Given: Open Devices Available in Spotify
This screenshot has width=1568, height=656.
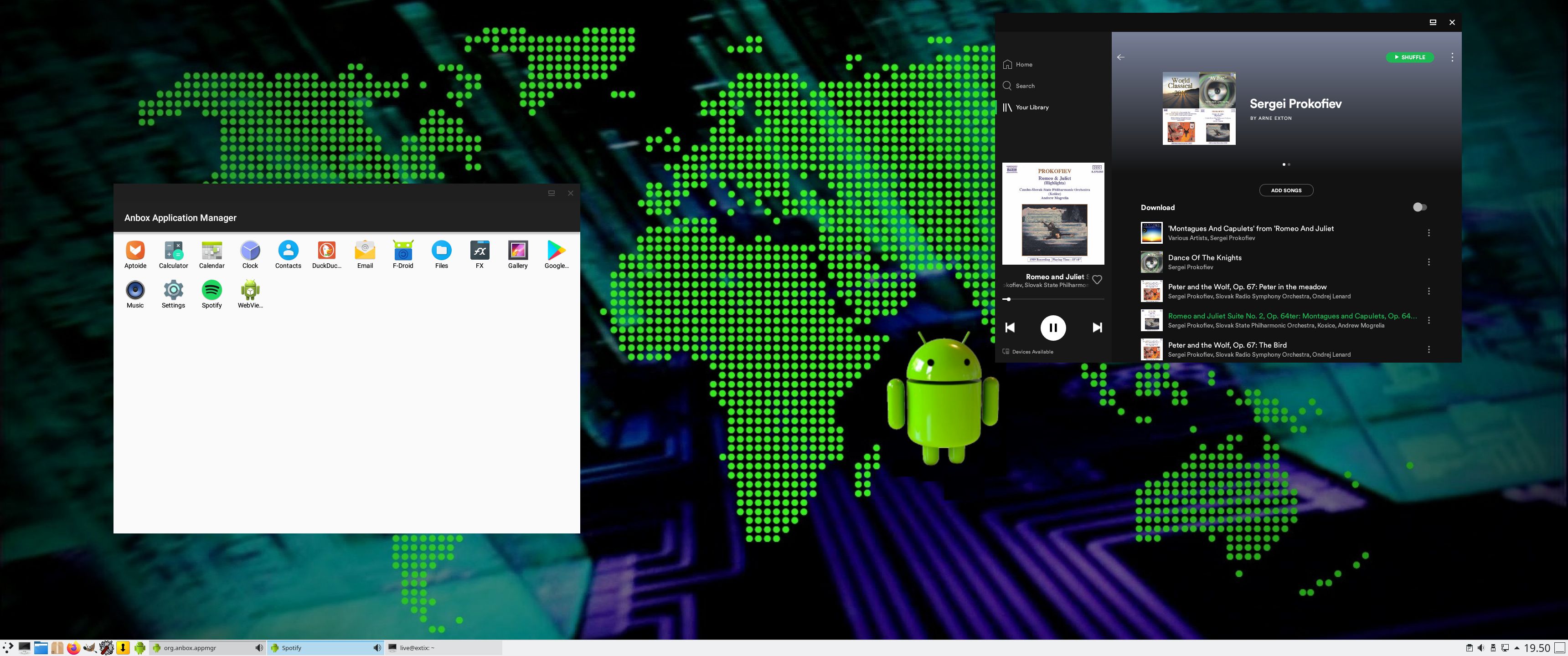Looking at the screenshot, I should 1028,352.
